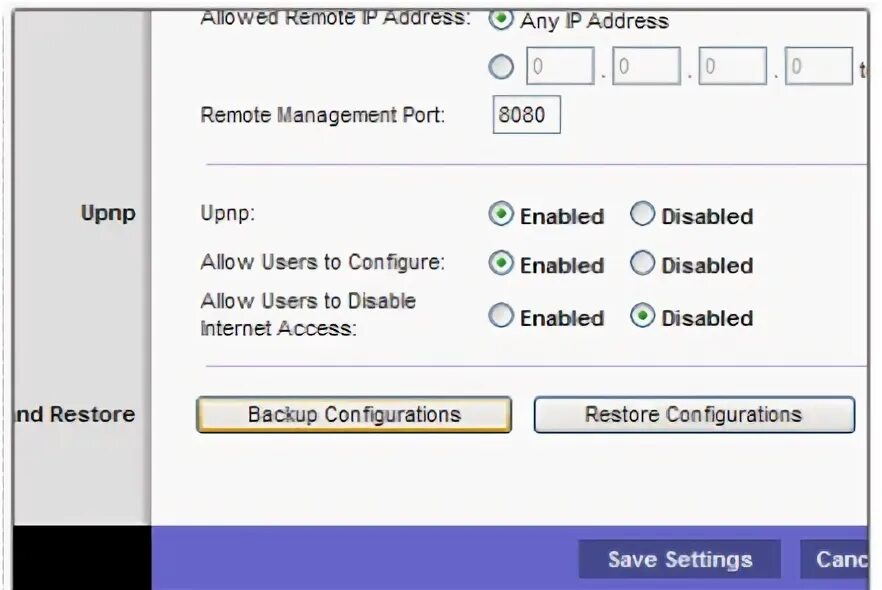Click the second IP address octet field

pyautogui.click(x=646, y=66)
